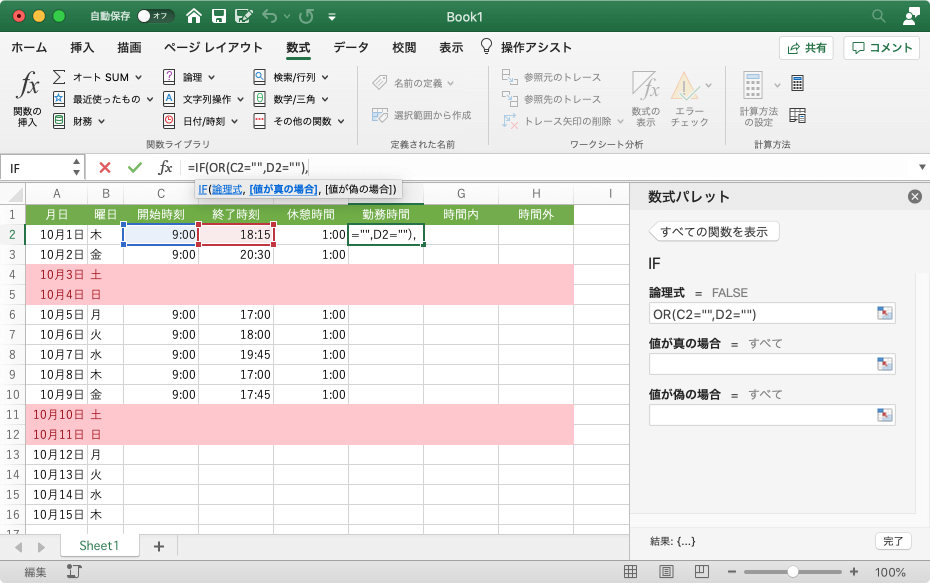930x583 pixels.
Task: Click トレース矢印の削除 remove arrows
Action: click(x=562, y=121)
